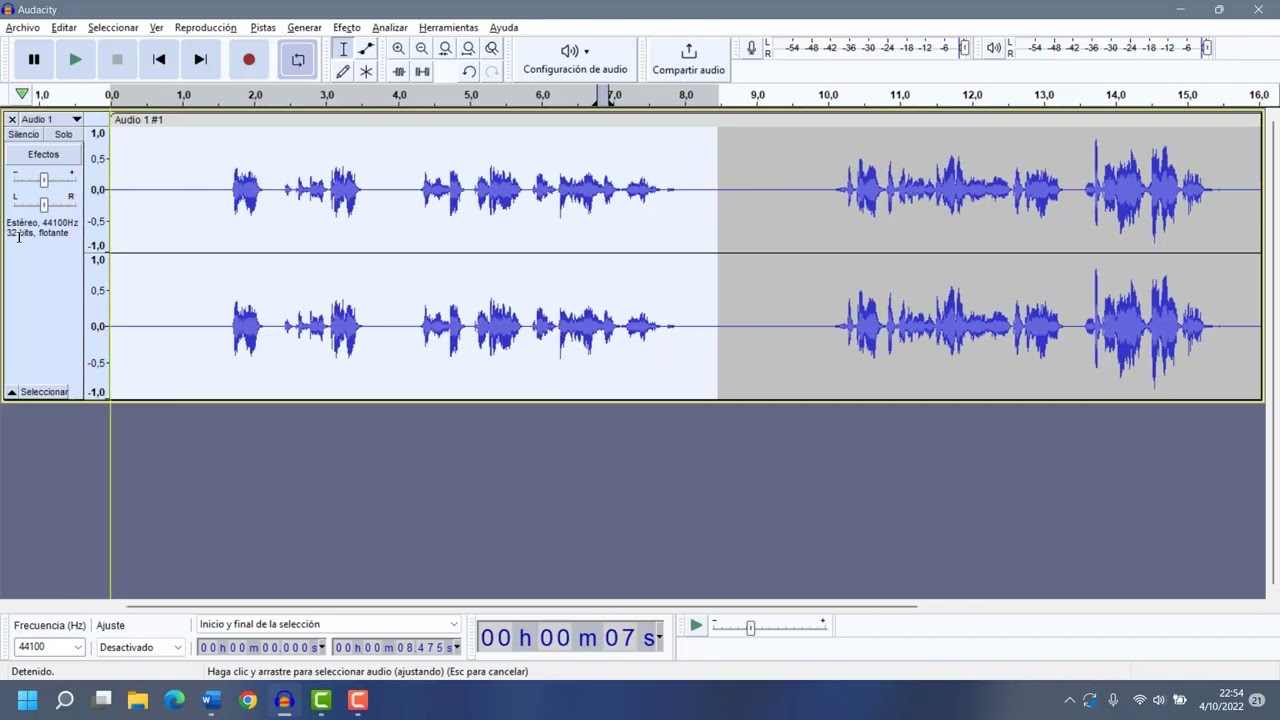Image resolution: width=1280 pixels, height=720 pixels.
Task: Fit selection to width zoom icon
Action: (x=445, y=49)
